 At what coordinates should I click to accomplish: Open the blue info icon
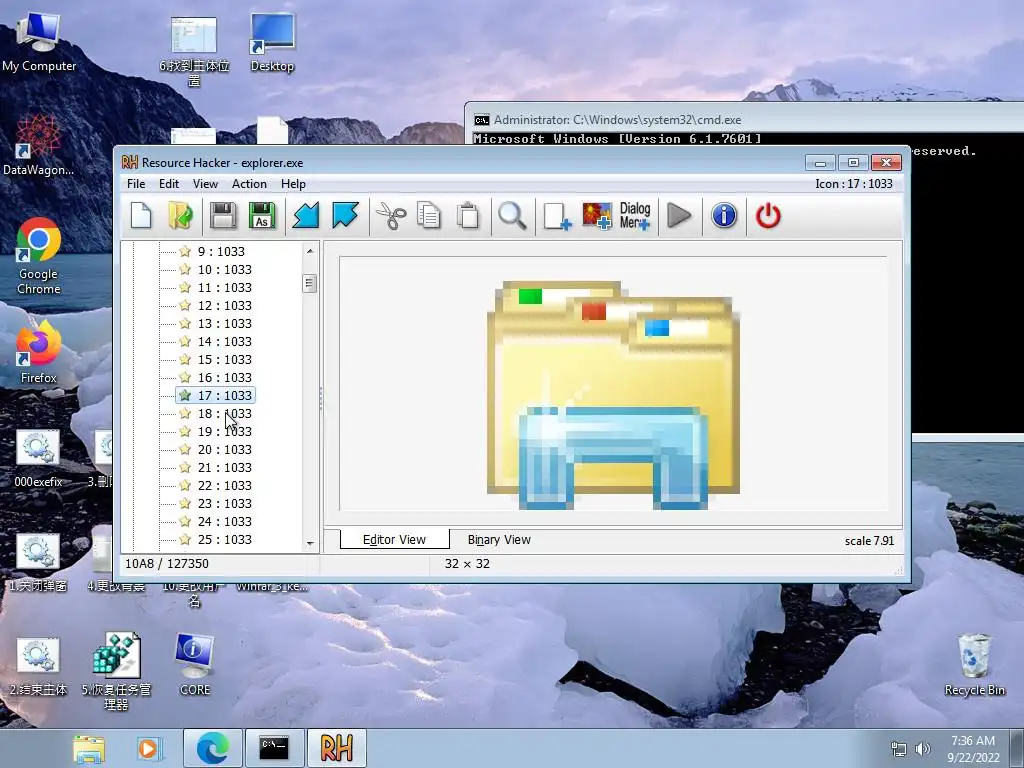tap(724, 216)
